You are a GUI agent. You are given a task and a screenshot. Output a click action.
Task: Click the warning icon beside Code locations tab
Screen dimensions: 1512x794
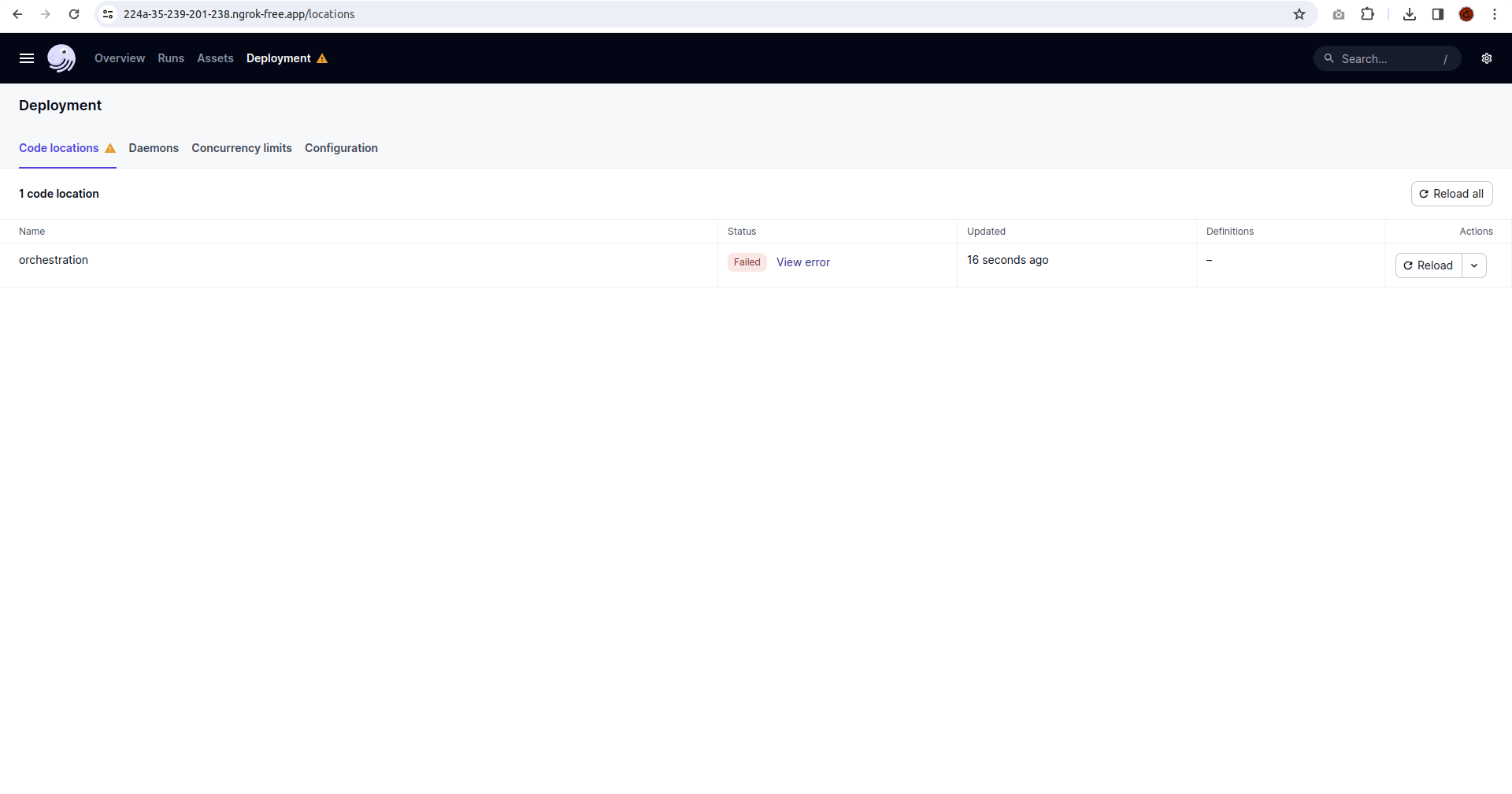(x=110, y=148)
